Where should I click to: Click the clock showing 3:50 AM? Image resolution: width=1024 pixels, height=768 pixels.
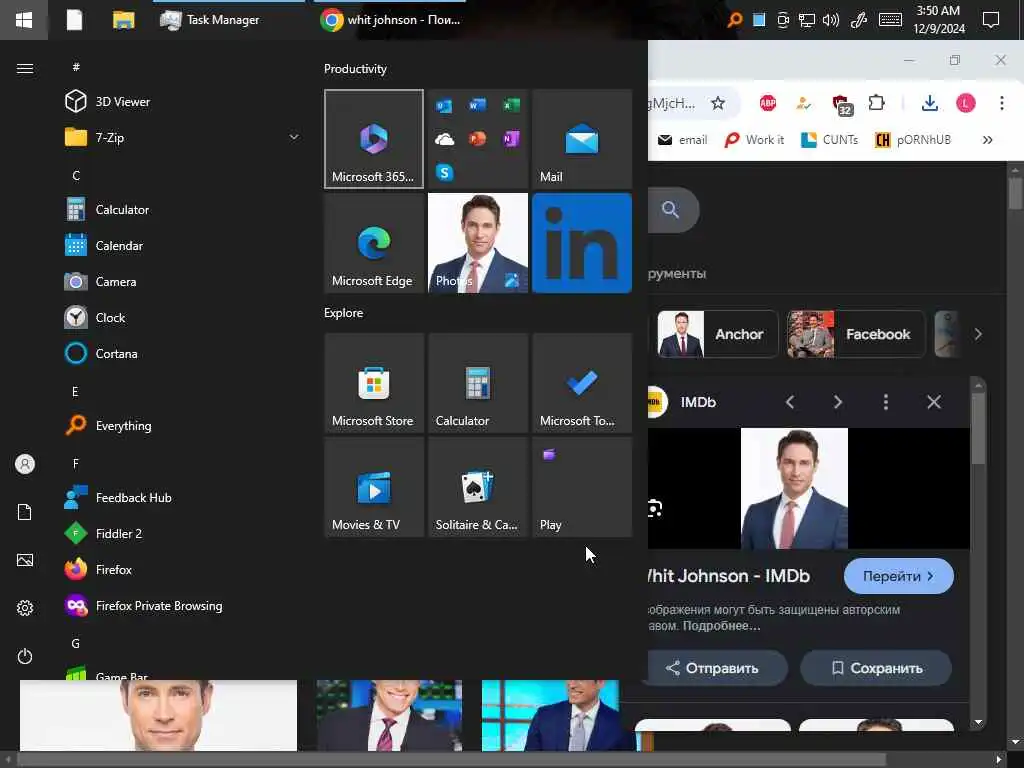tap(938, 20)
